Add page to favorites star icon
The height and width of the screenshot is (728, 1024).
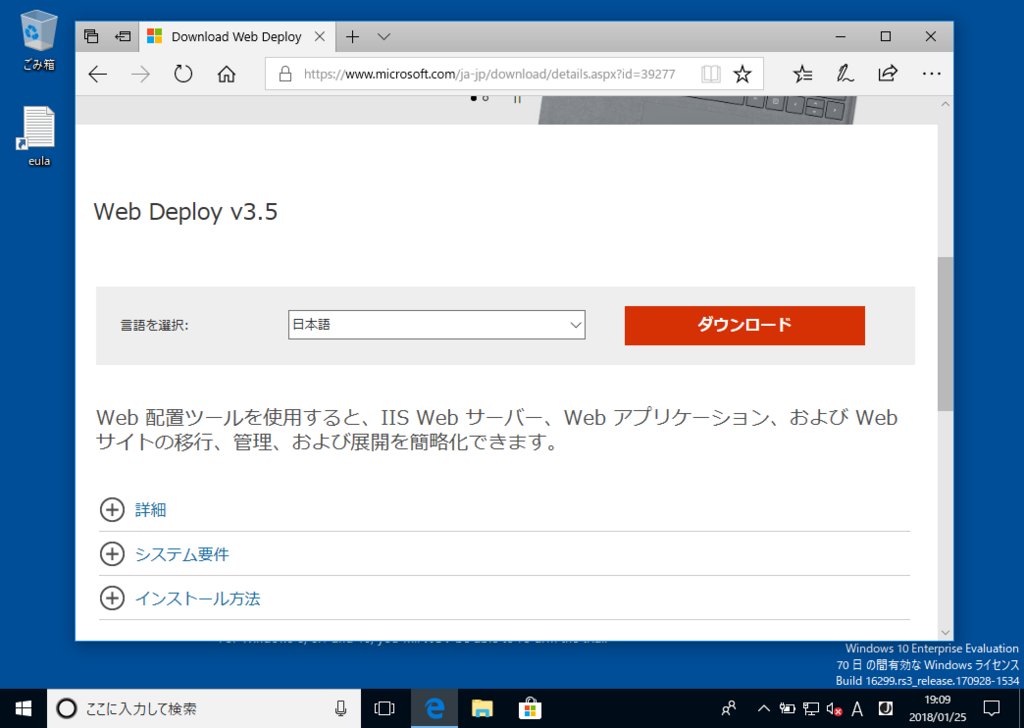(x=742, y=74)
